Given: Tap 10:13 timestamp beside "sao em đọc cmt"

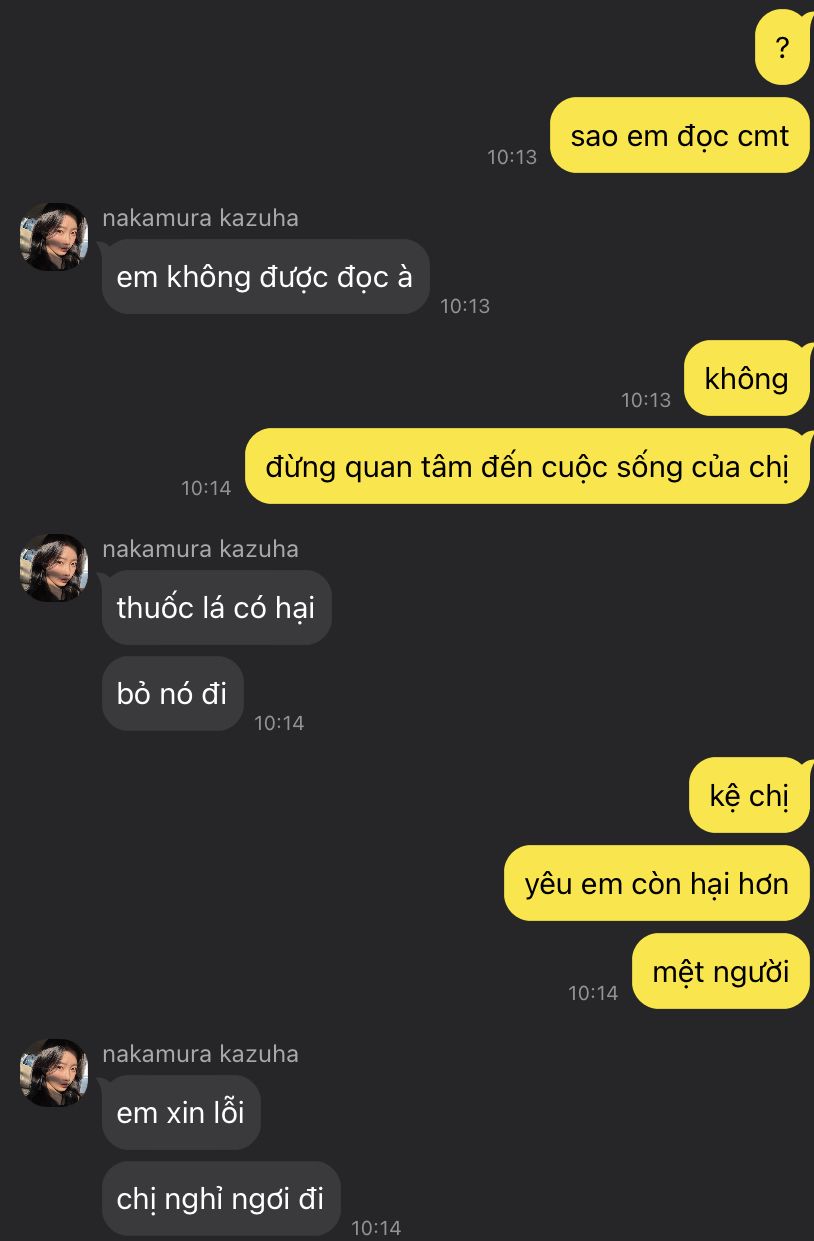Looking at the screenshot, I should [512, 157].
